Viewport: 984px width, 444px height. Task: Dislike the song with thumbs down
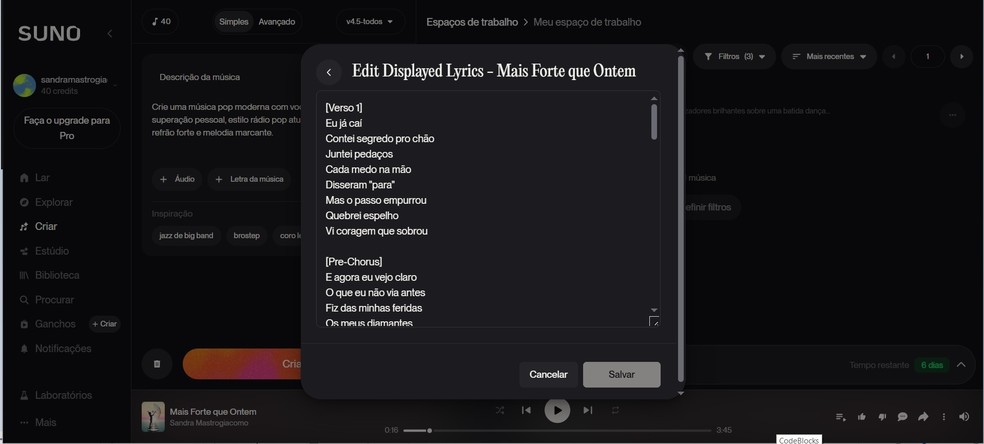coord(882,417)
